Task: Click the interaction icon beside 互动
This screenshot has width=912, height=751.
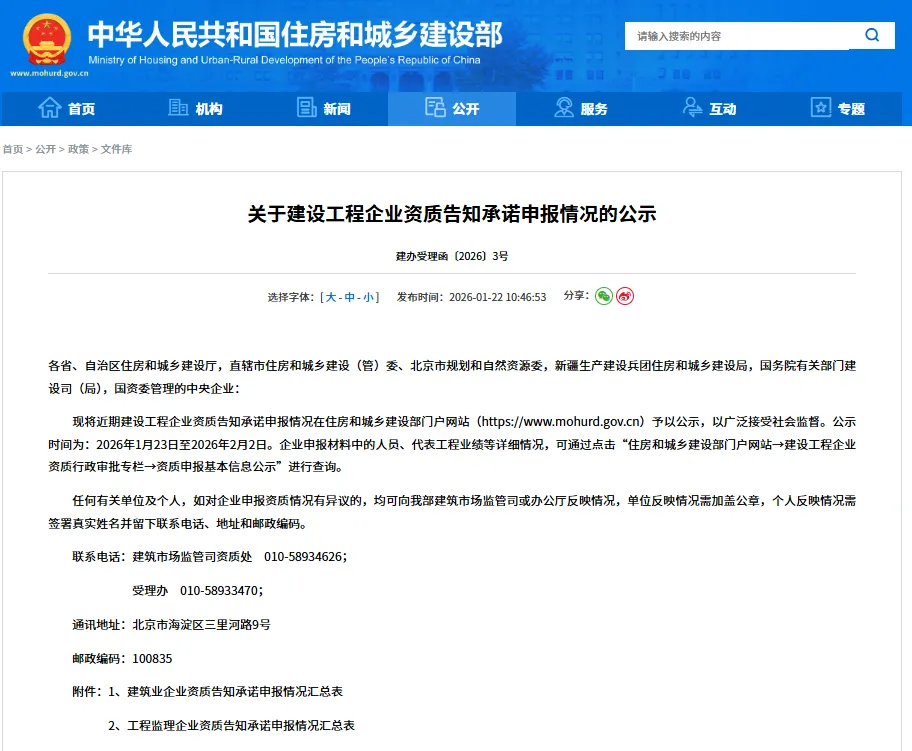Action: pos(692,108)
